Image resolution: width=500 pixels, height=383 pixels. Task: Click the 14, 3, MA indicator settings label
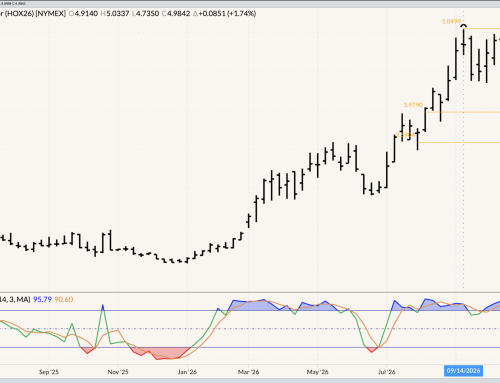click(x=15, y=299)
